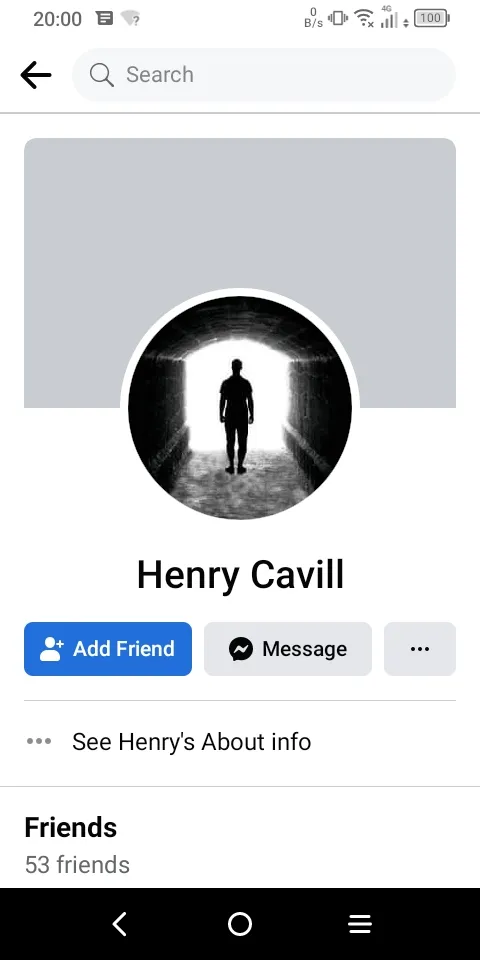Tap the battery indicator in status bar
This screenshot has height=960, width=480.
point(432,18)
